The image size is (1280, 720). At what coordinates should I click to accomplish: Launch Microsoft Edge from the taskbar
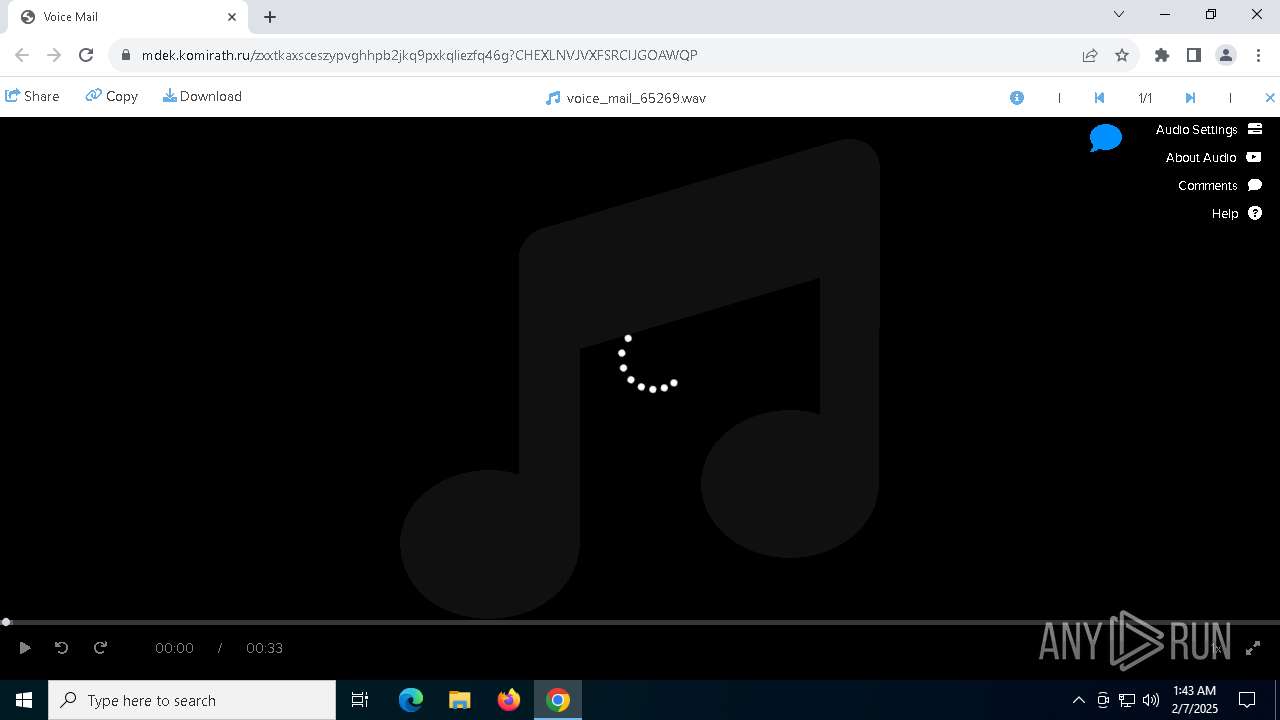(x=411, y=700)
